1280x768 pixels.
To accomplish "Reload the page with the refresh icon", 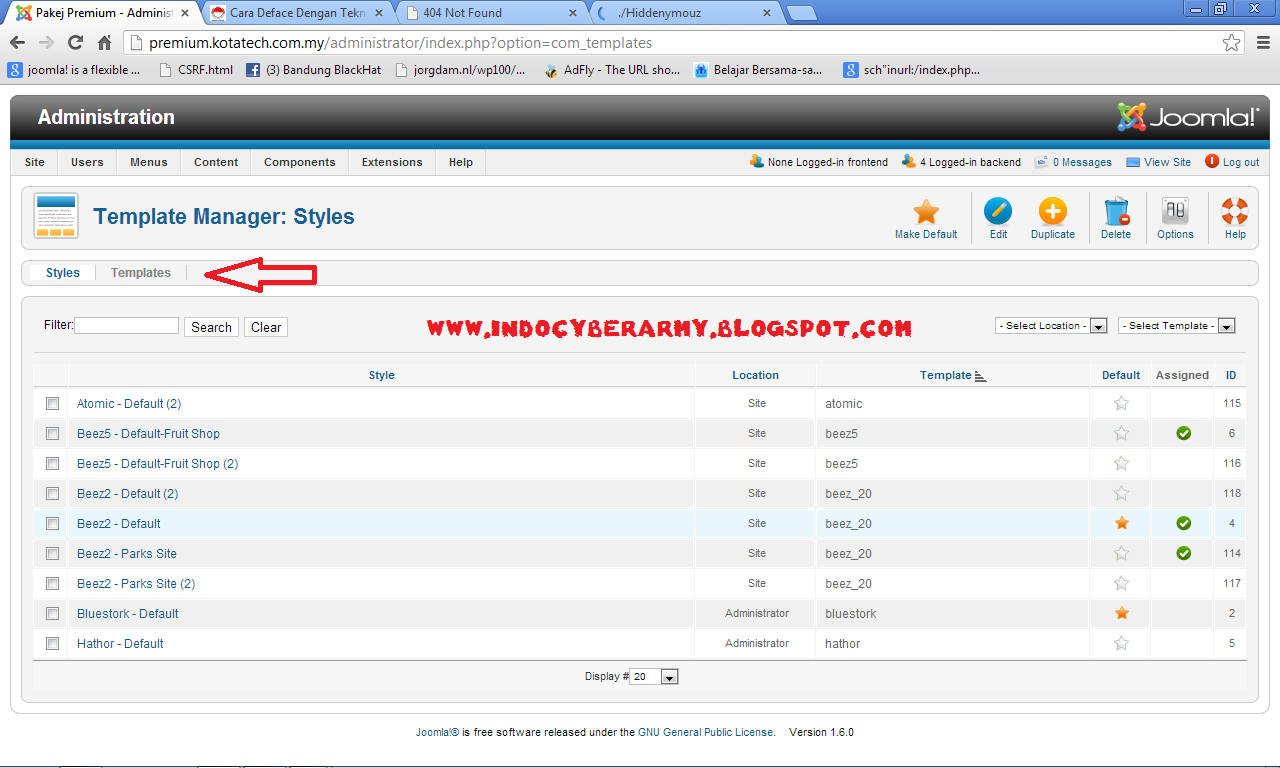I will [x=75, y=43].
